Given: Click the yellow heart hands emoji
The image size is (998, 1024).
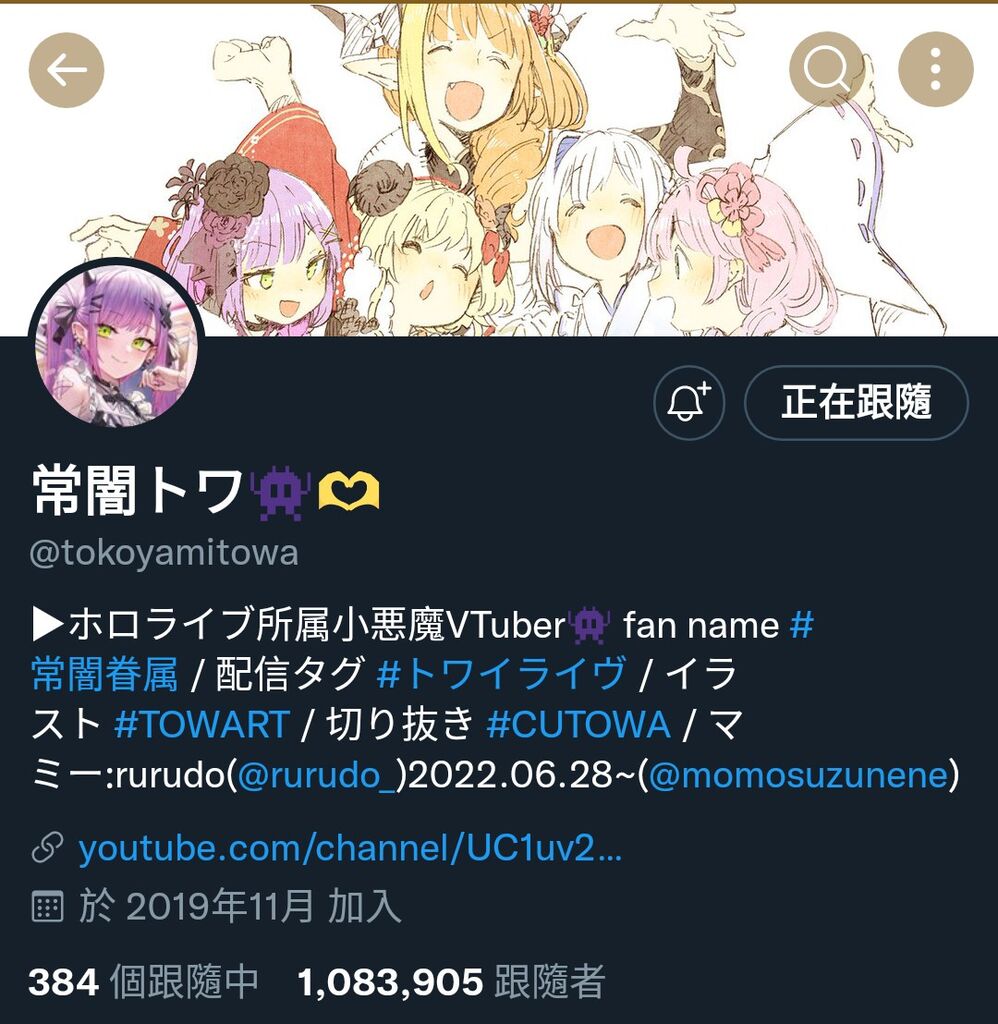Looking at the screenshot, I should click(x=348, y=492).
